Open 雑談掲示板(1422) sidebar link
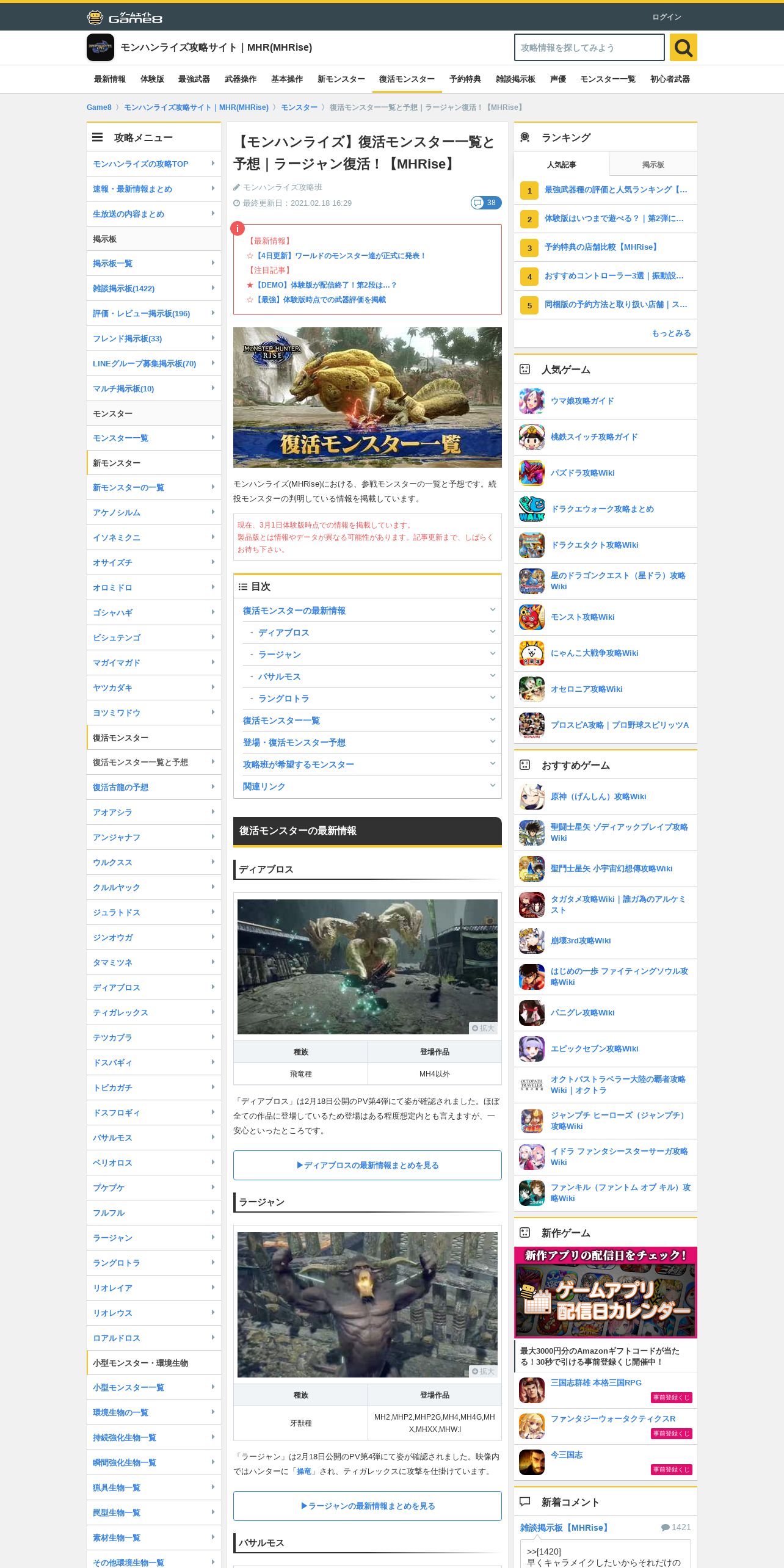784x1568 pixels. pos(154,288)
